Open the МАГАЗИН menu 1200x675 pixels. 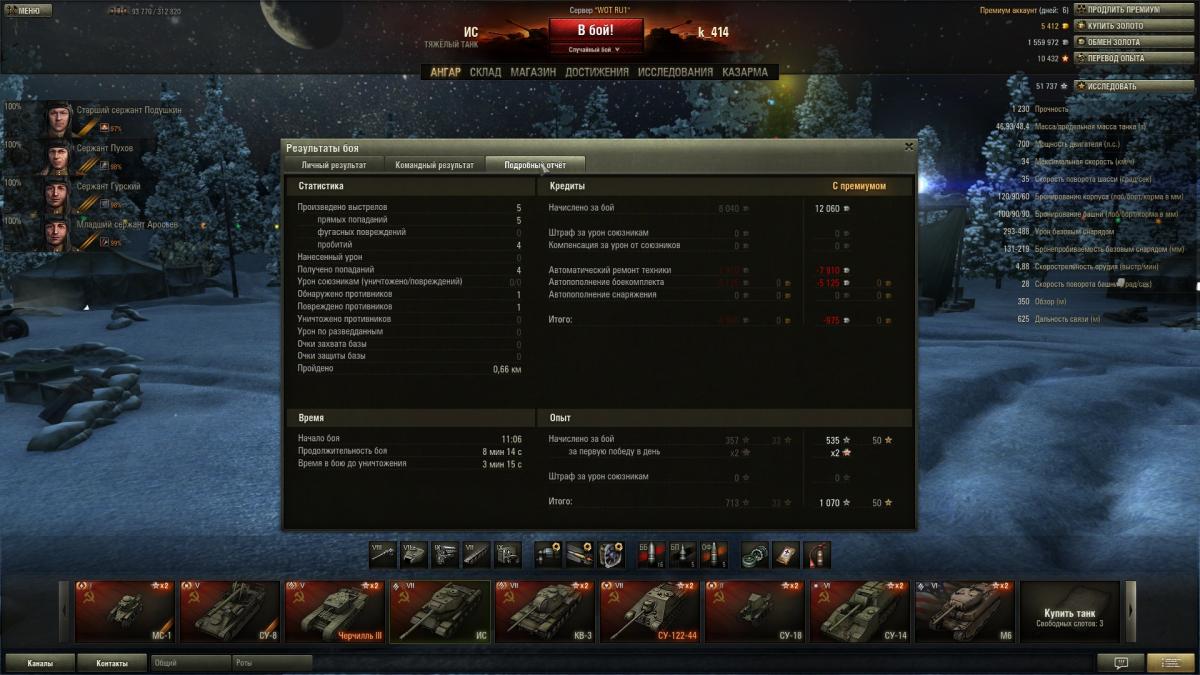(533, 72)
